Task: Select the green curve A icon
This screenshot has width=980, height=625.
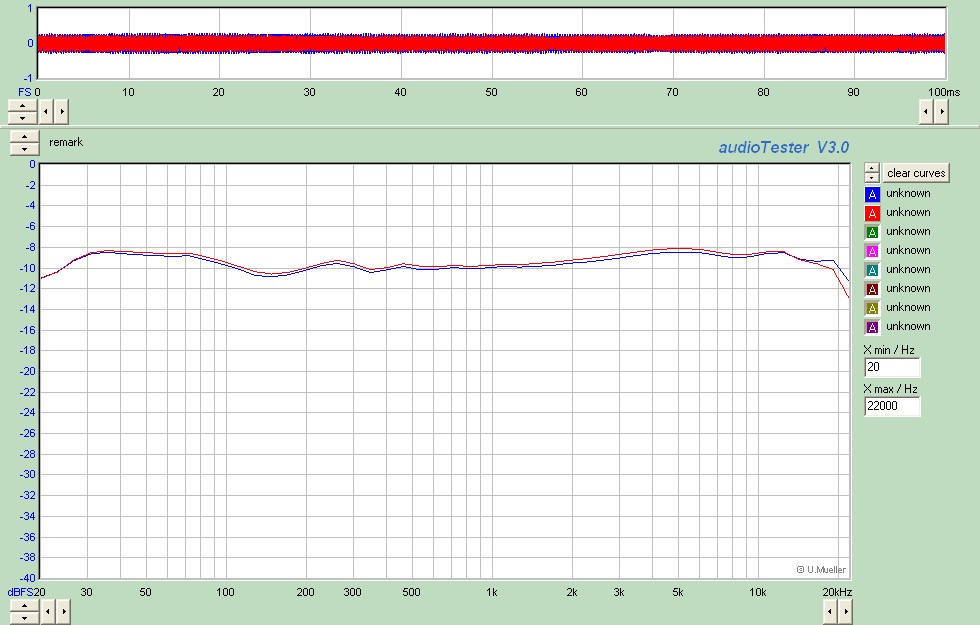Action: point(872,232)
